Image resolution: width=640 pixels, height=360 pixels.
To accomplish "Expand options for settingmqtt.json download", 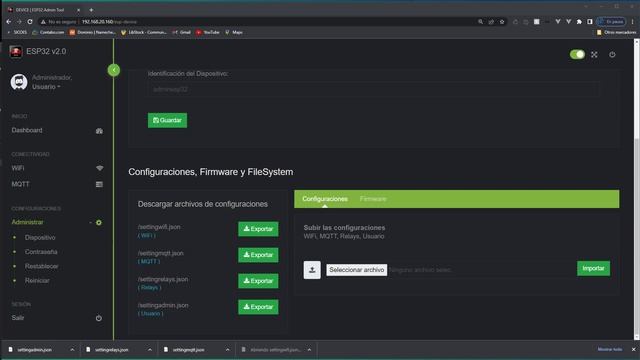I will point(227,350).
